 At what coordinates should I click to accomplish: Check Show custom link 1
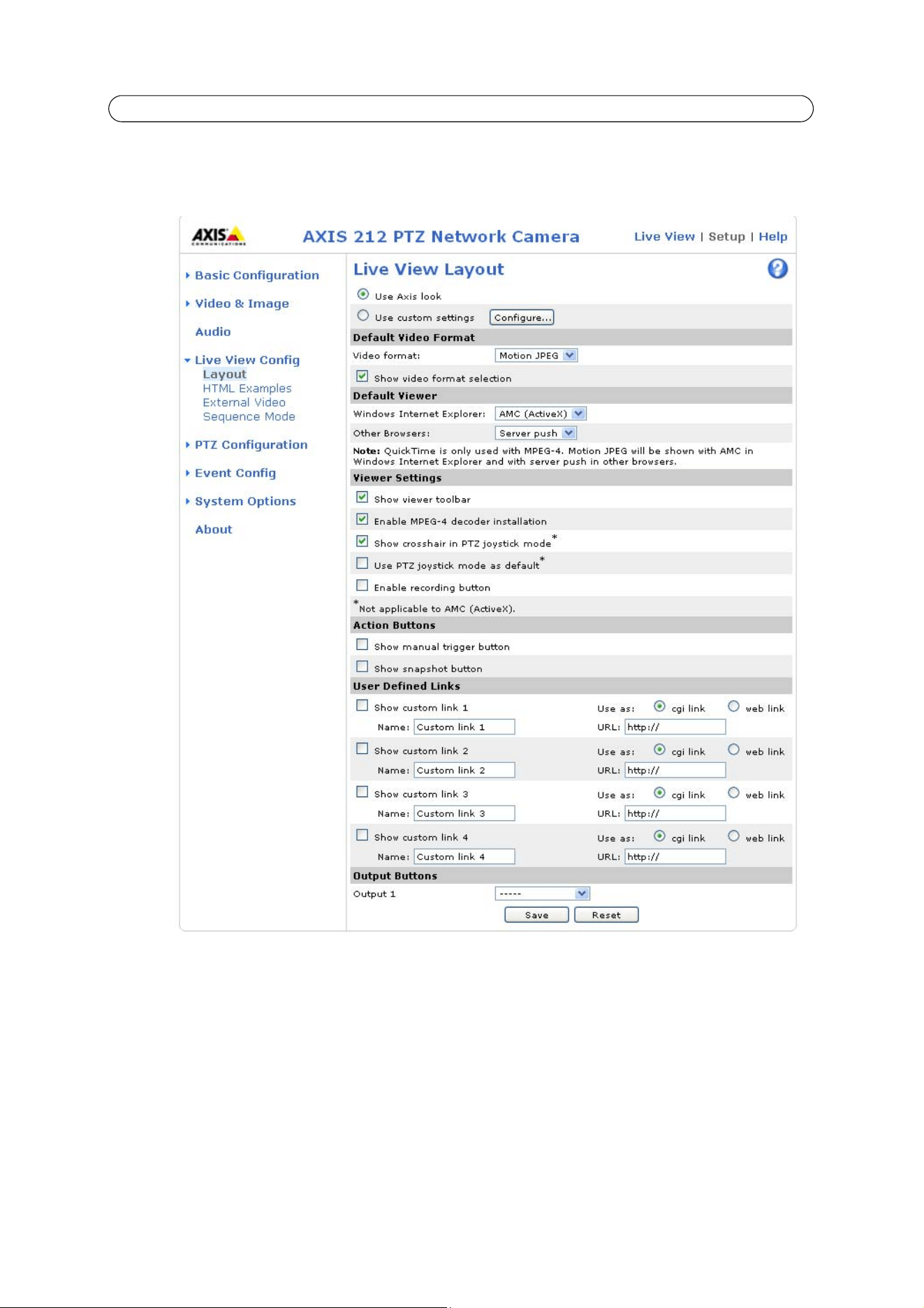click(x=362, y=706)
